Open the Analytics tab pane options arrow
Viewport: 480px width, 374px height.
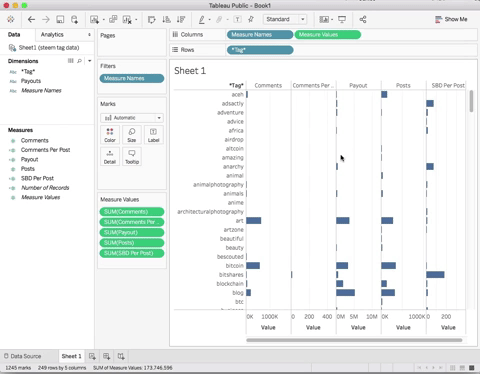89,35
